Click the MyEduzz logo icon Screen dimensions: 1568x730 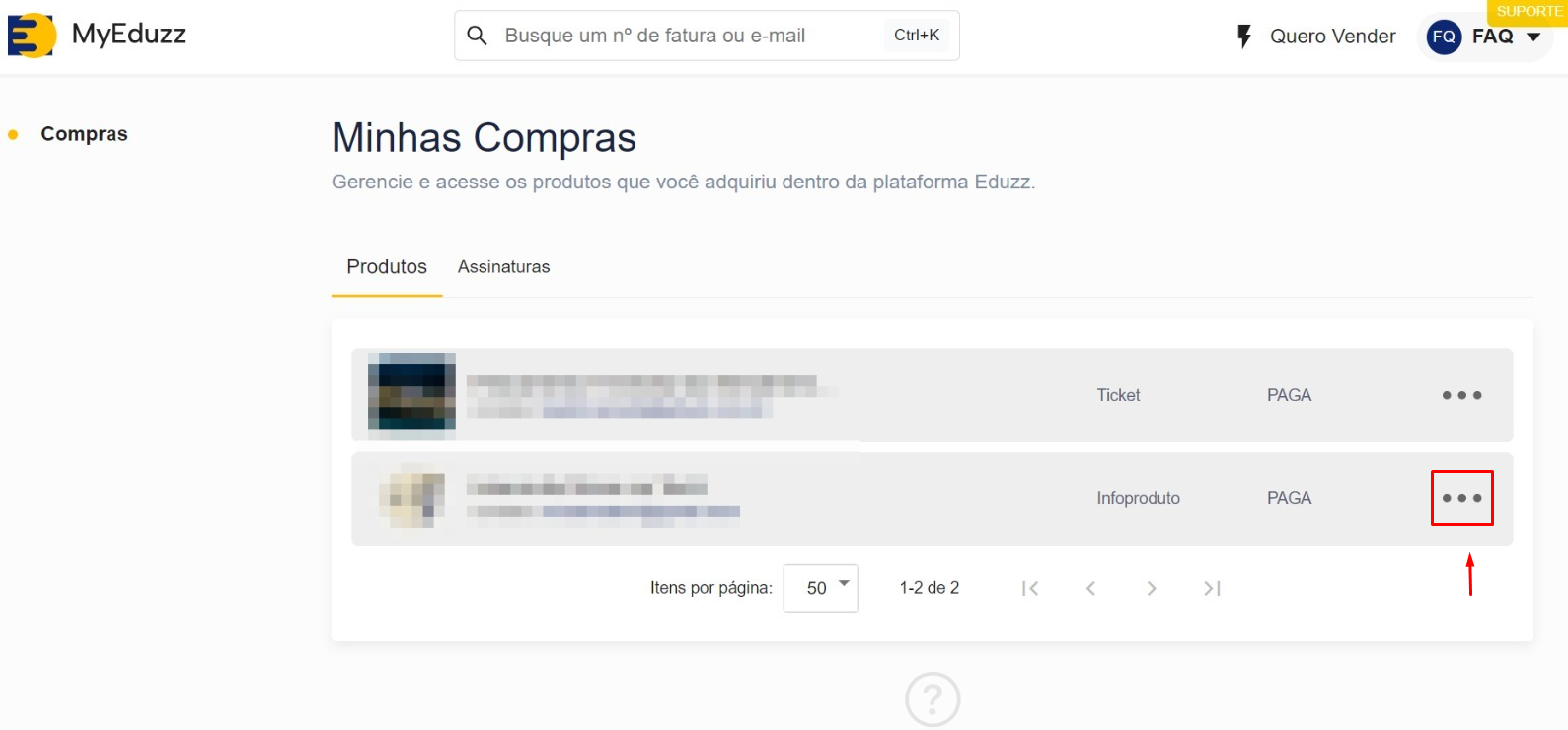31,36
